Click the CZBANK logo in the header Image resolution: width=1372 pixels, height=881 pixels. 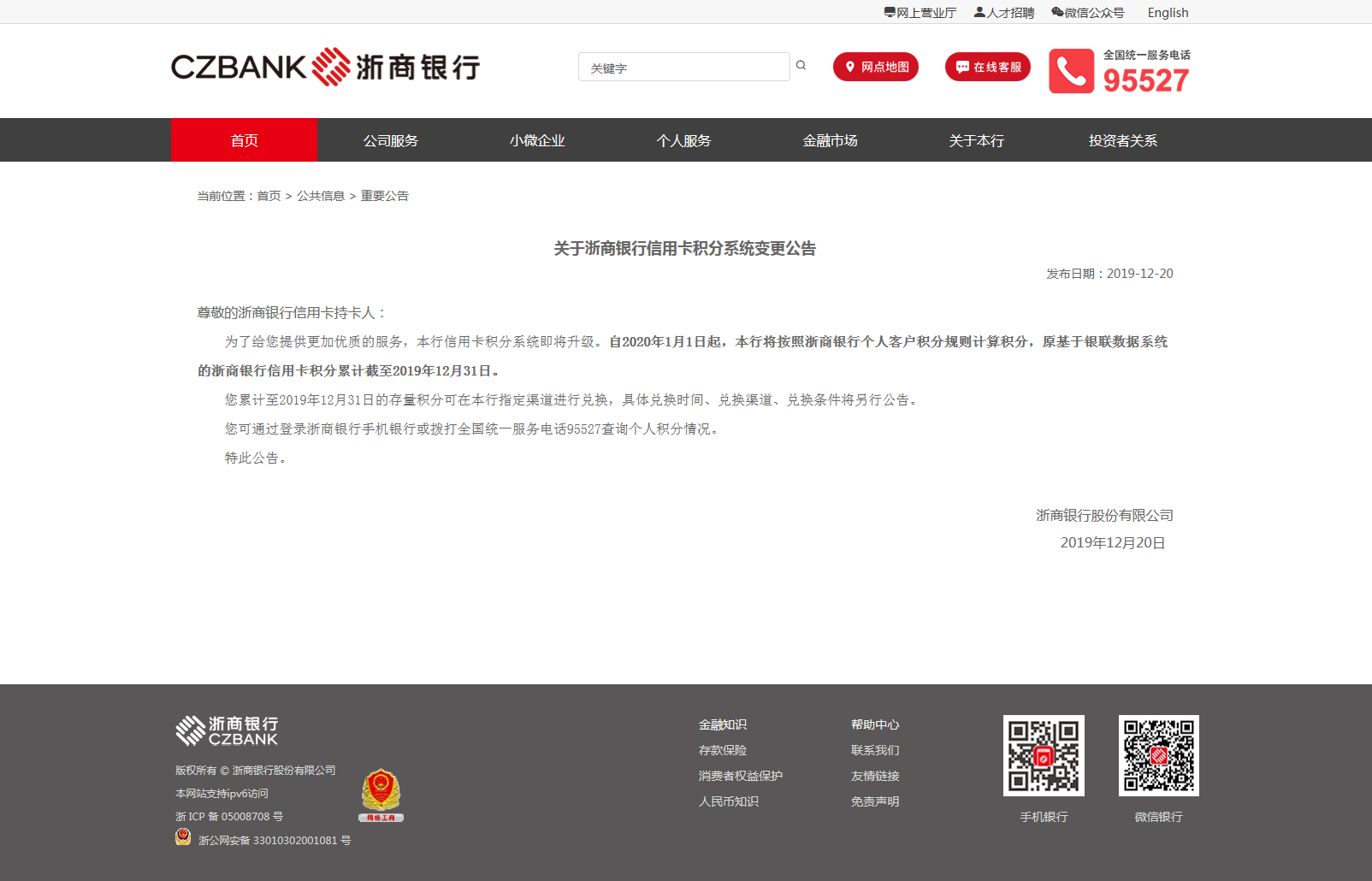click(325, 67)
